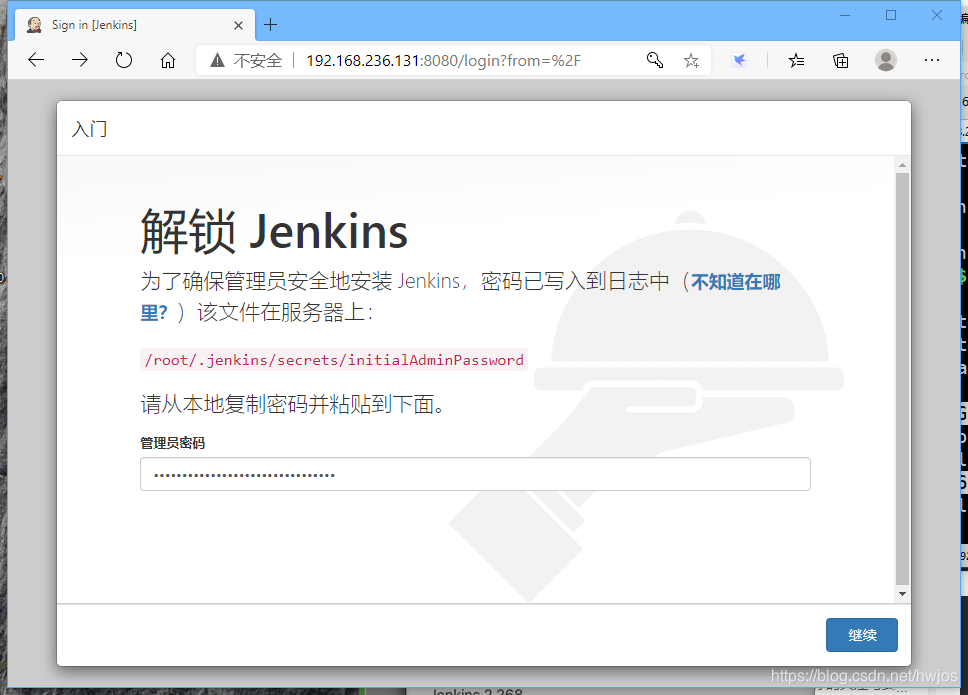Click the 请从本地复制密码并粘贴到下面 instruction text
This screenshot has width=968, height=695.
point(292,404)
